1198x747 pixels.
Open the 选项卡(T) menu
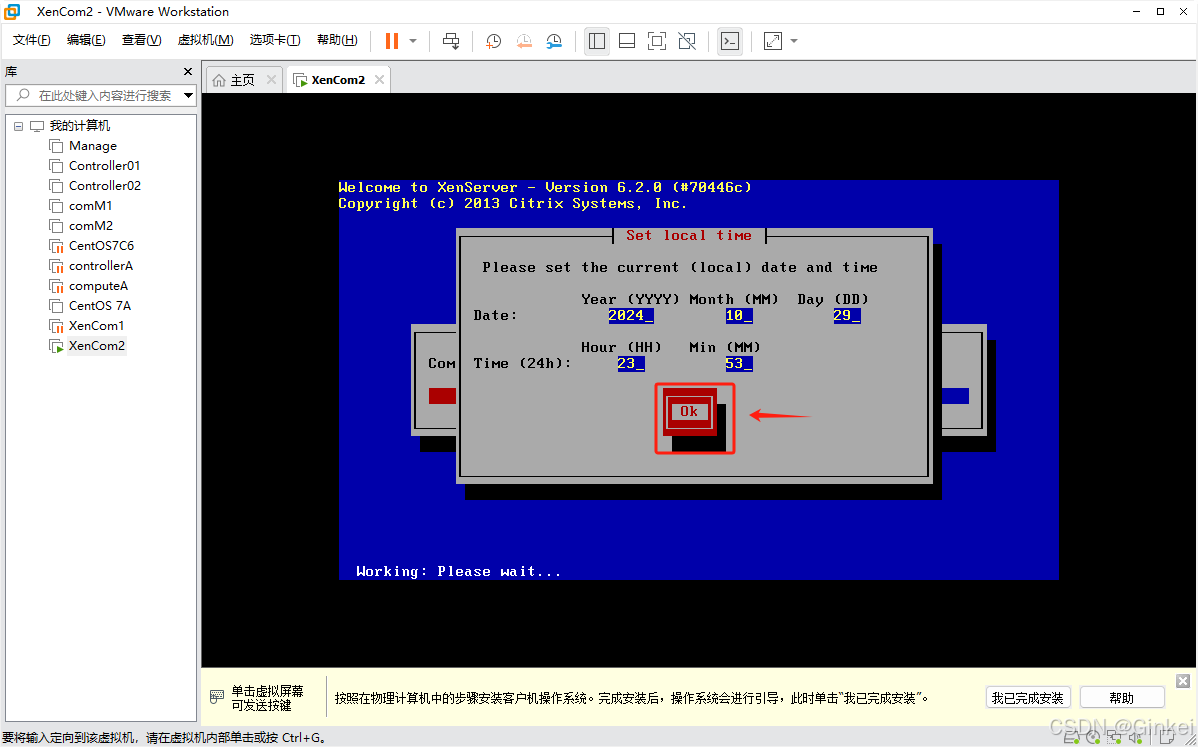(275, 40)
